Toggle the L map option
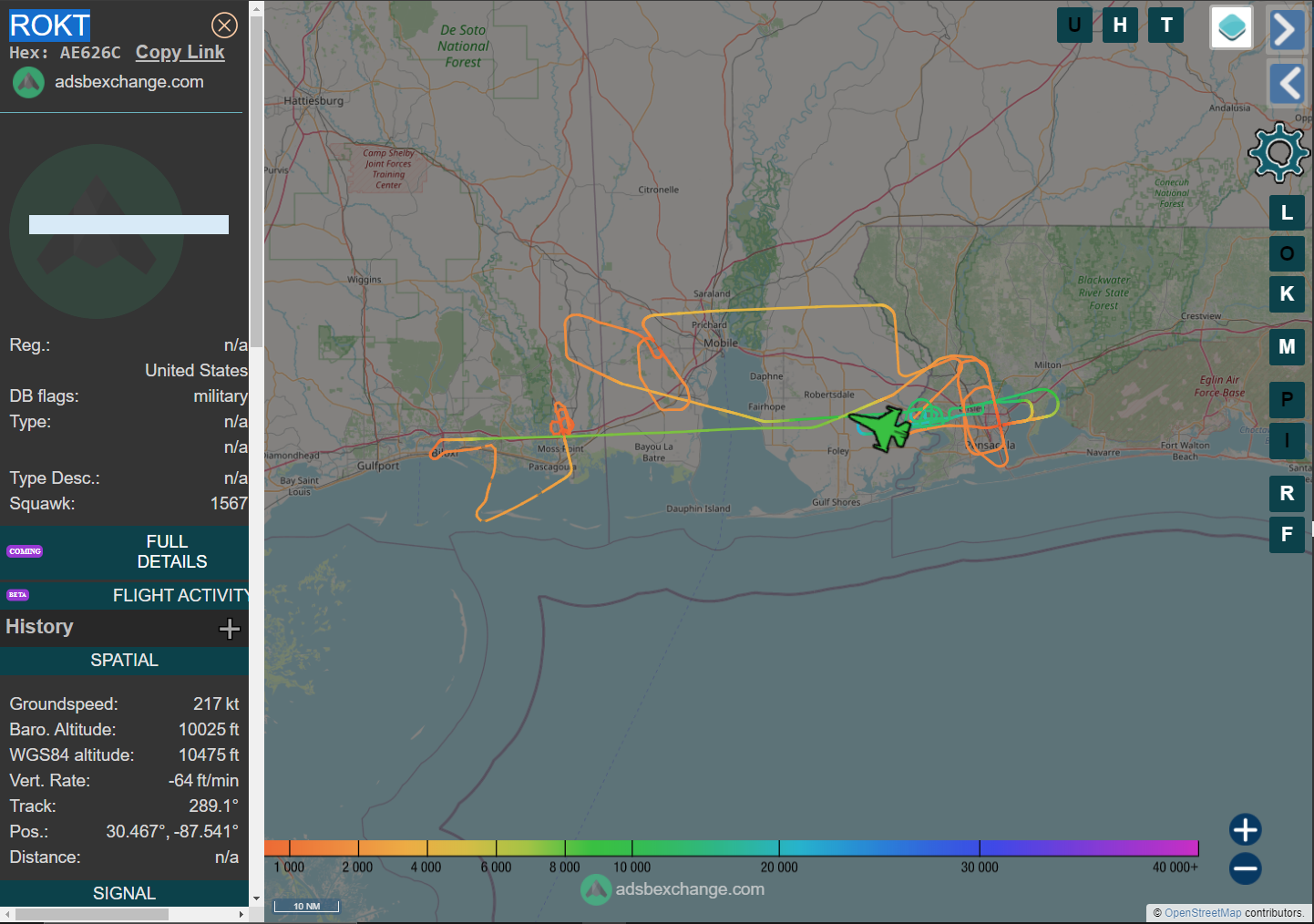Screen dimensions: 1314x924 (x=1287, y=212)
